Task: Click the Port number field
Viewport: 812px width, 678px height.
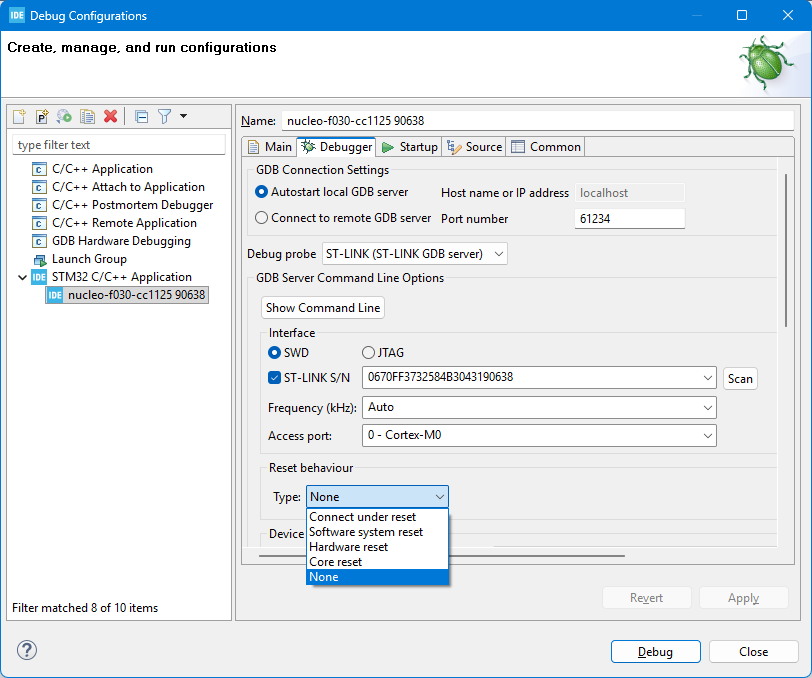Action: click(629, 219)
